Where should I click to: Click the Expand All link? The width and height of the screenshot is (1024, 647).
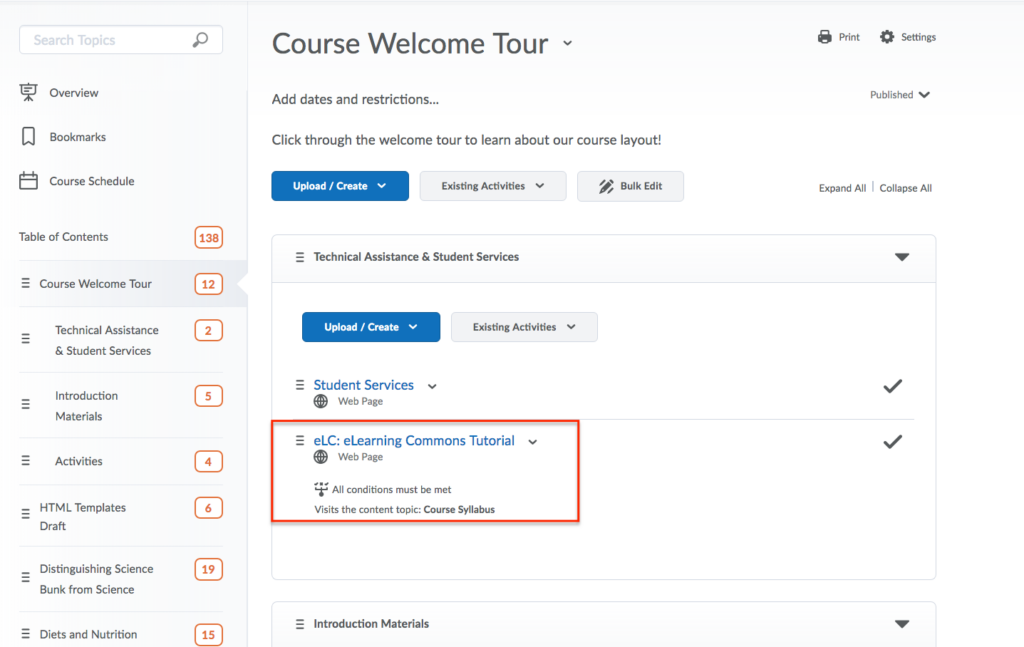click(x=842, y=188)
